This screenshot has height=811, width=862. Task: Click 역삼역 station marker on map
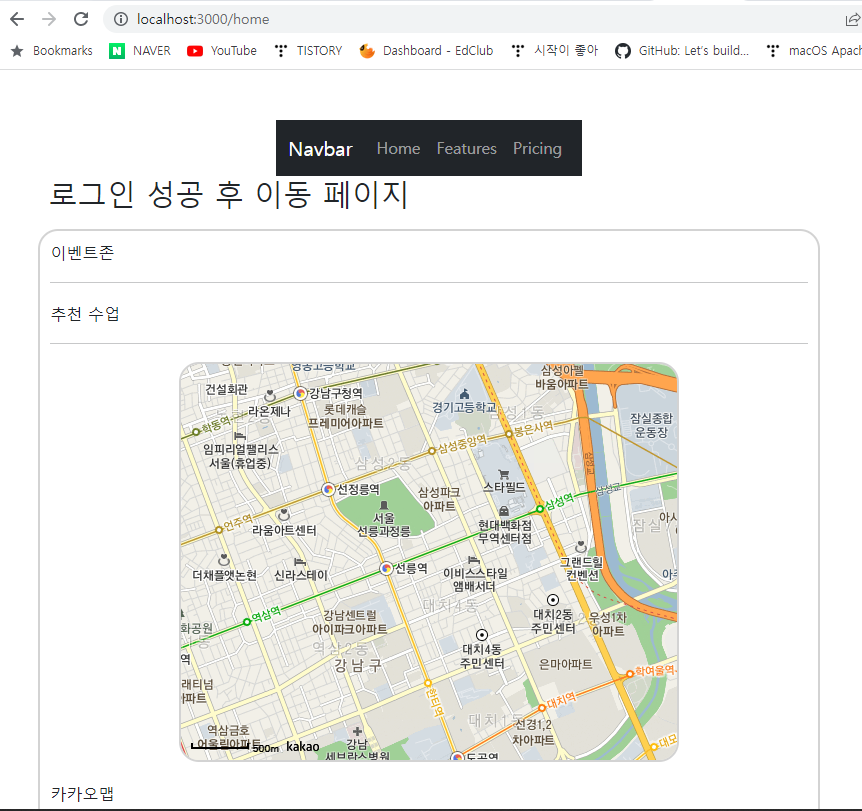tap(247, 622)
